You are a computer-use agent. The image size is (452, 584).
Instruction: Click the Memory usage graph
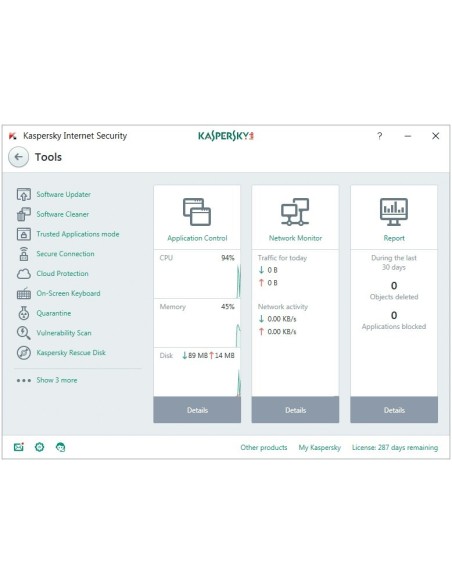[197, 329]
